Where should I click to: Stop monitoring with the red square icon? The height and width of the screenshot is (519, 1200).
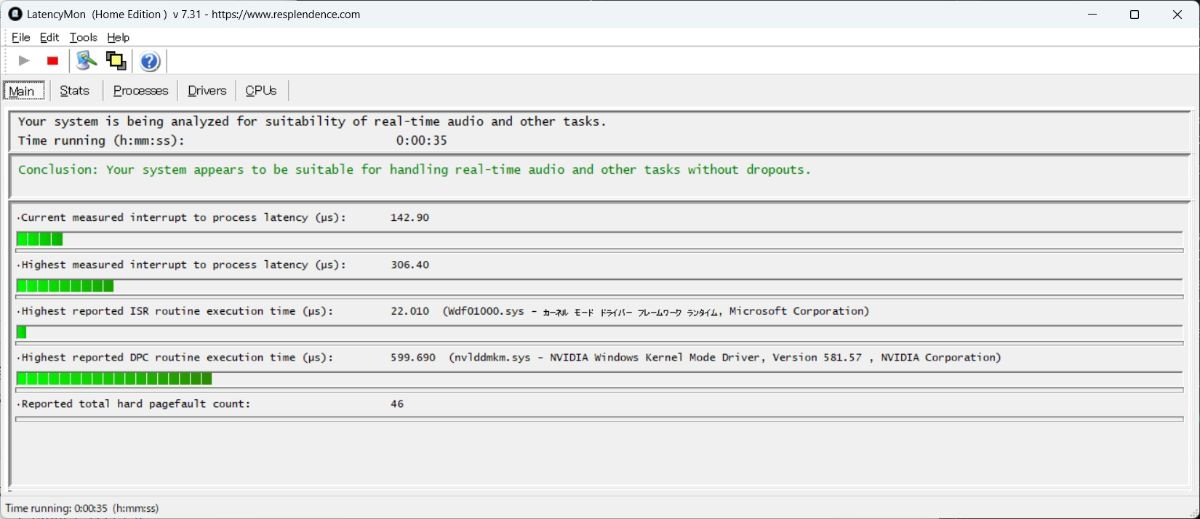pos(52,61)
